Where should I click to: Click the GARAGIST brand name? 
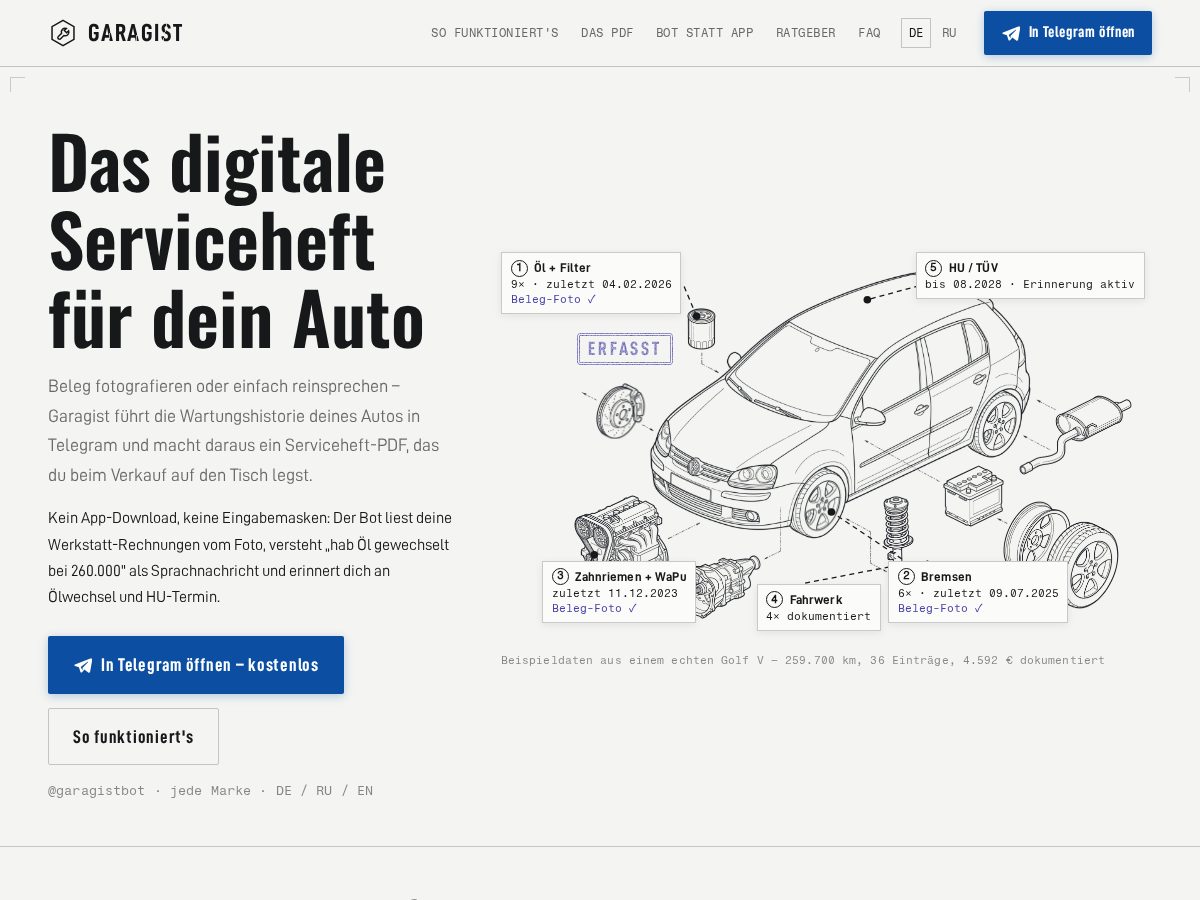135,33
